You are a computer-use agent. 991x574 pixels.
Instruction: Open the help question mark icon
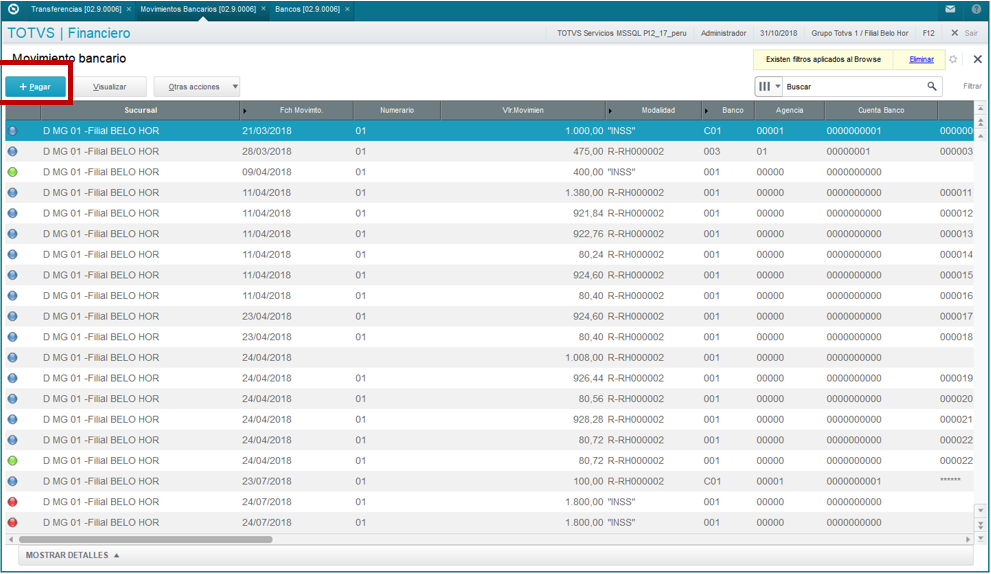[976, 9]
